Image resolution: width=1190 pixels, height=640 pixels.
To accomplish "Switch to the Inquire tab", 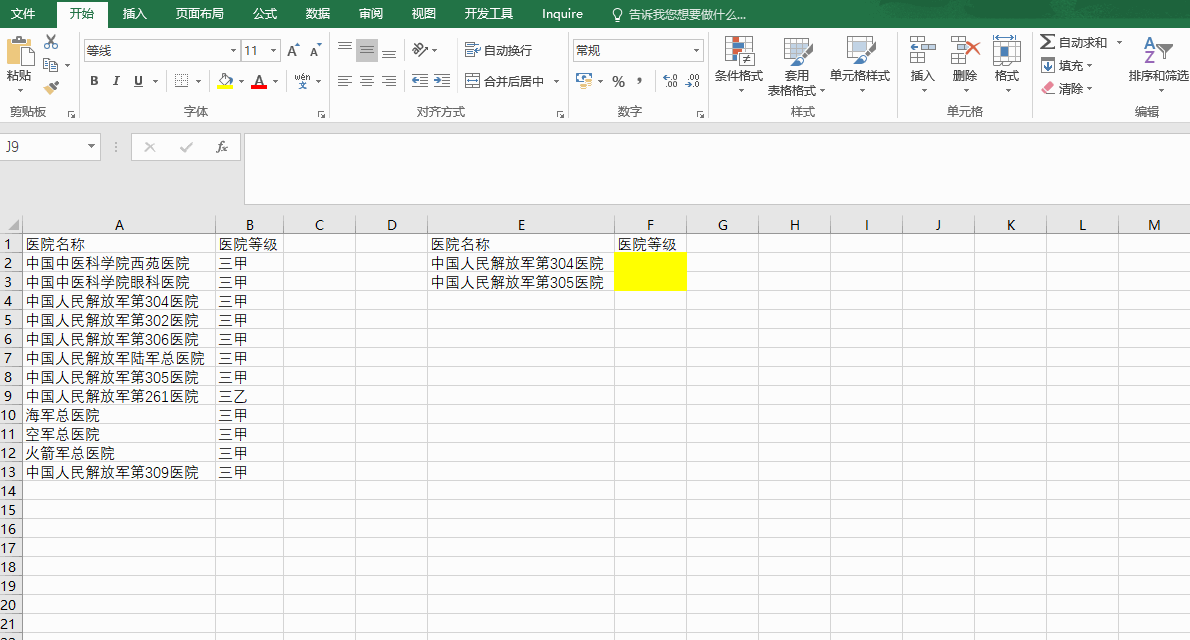I will [x=562, y=14].
